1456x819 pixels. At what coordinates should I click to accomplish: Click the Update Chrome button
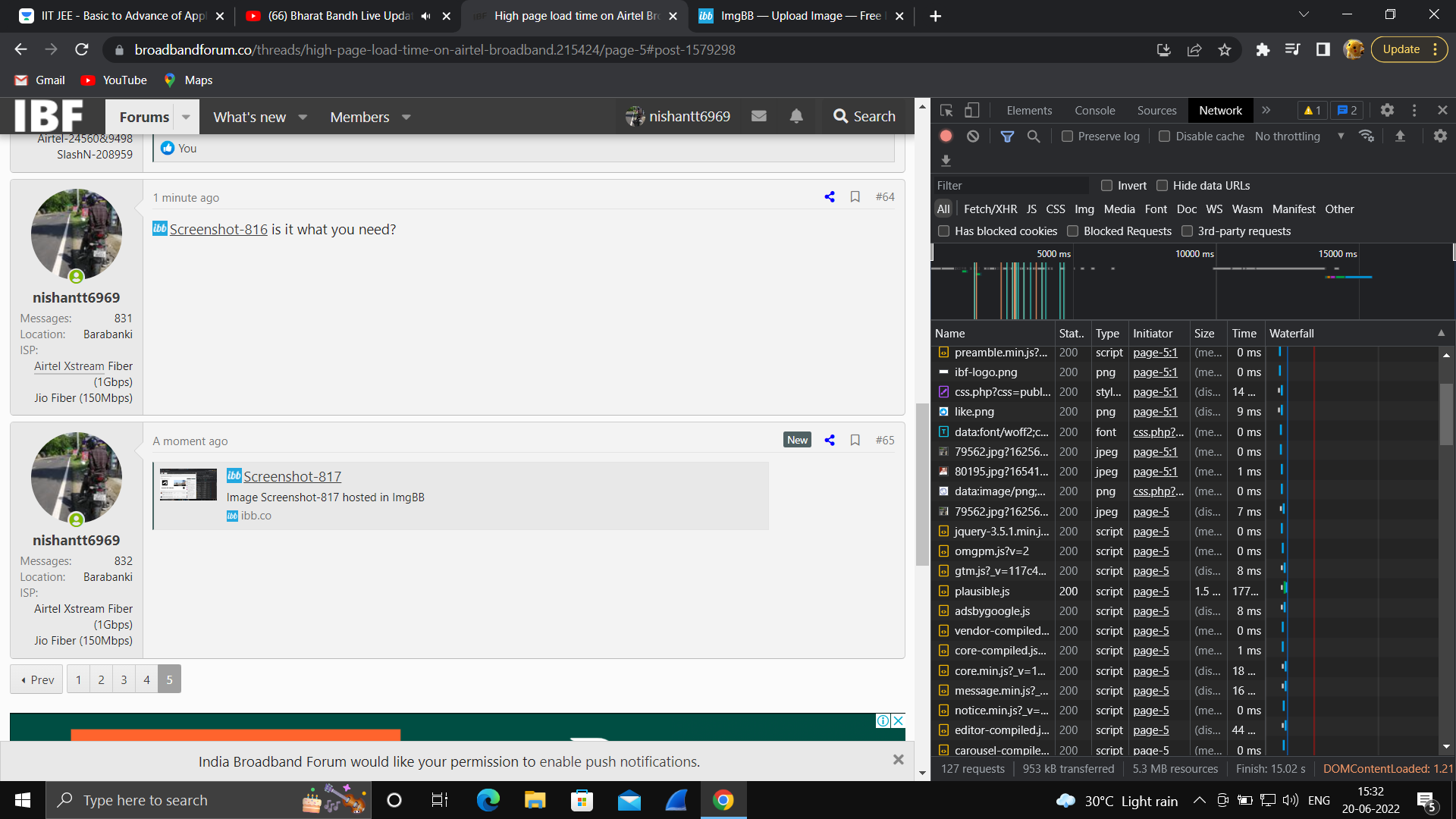pyautogui.click(x=1408, y=50)
